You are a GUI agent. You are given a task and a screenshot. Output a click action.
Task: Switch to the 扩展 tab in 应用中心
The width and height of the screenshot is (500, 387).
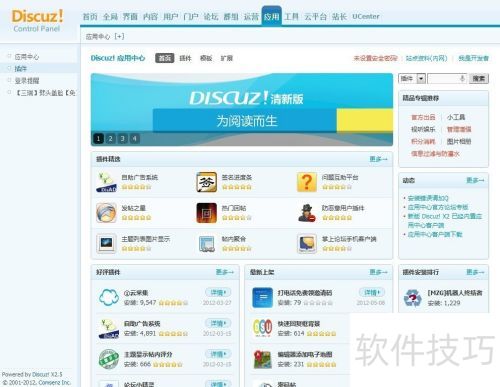point(227,58)
